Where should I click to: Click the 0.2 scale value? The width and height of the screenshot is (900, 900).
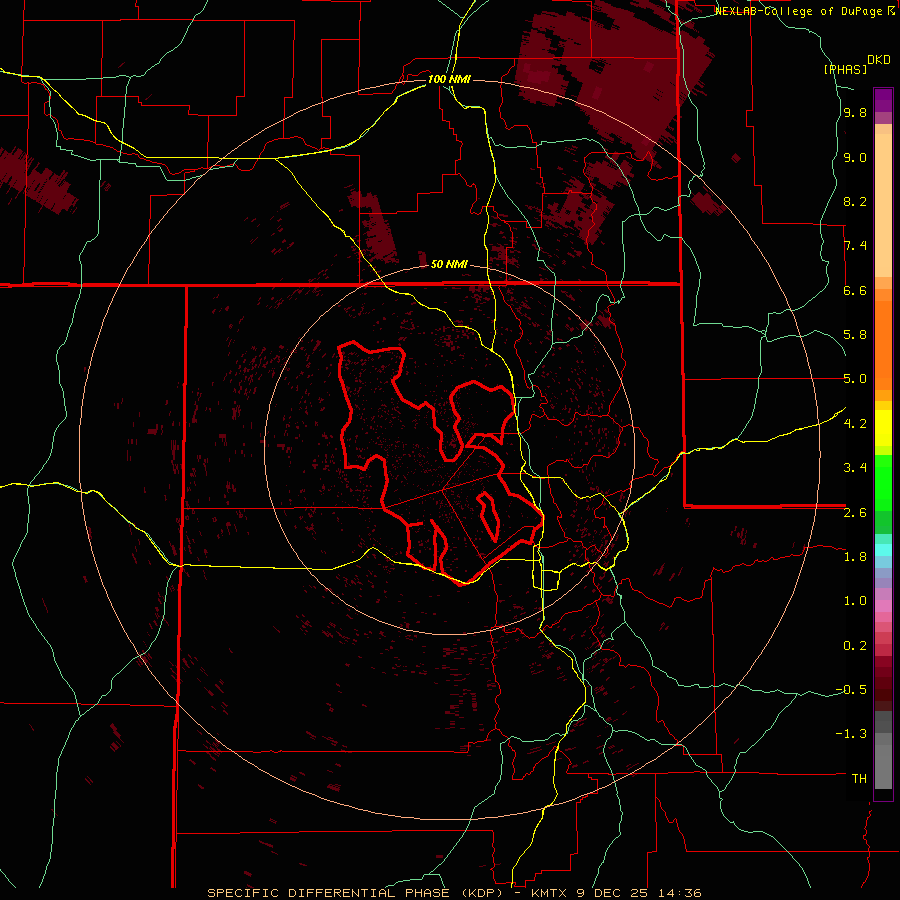click(855, 646)
